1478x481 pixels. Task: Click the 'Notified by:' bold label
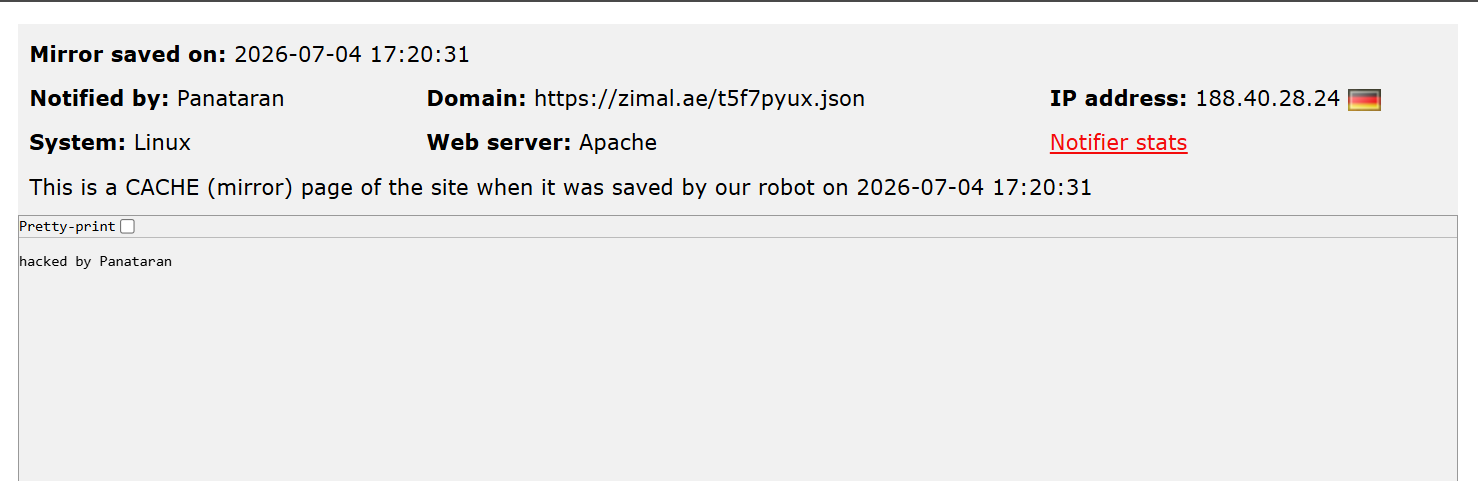click(100, 99)
